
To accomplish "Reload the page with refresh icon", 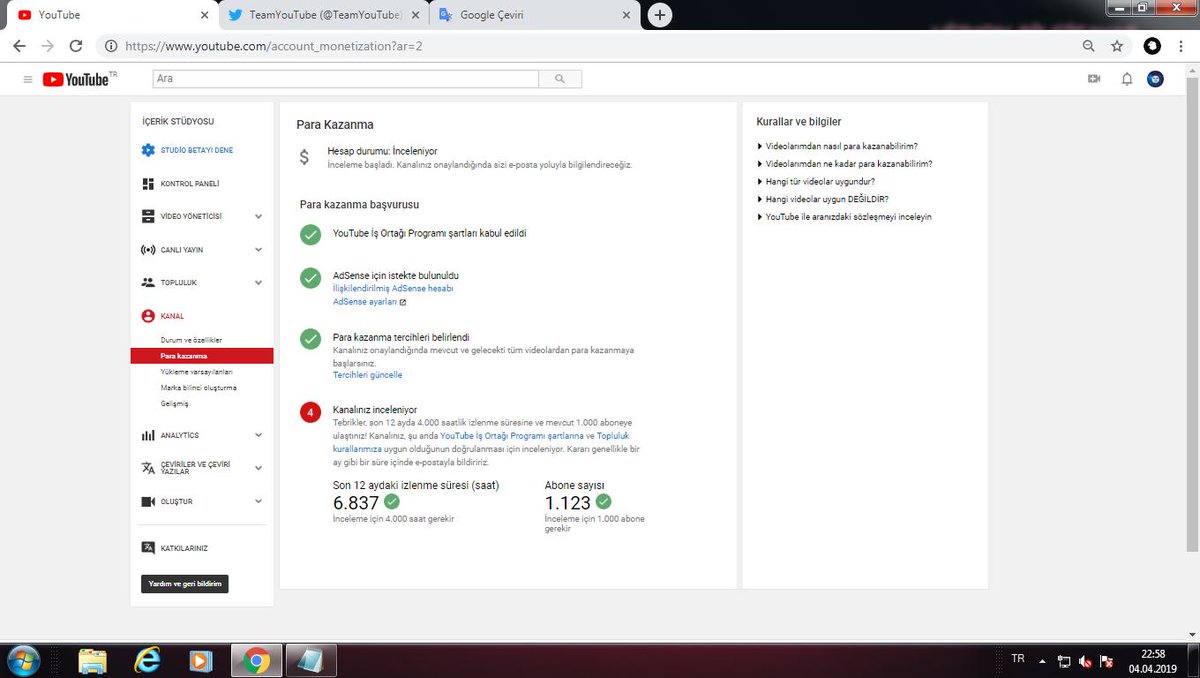I will click(76, 46).
